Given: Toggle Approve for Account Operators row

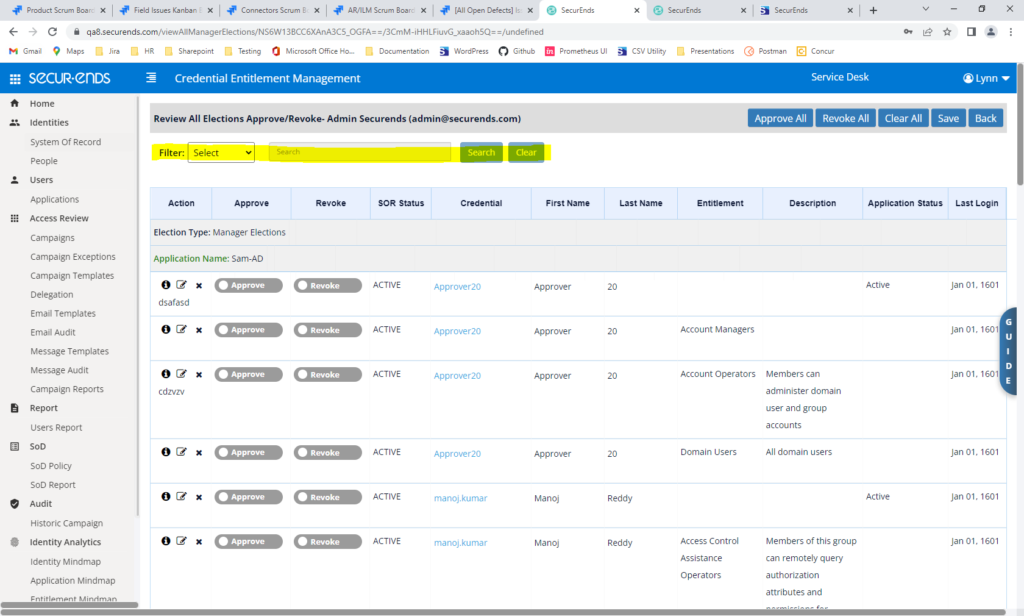Looking at the screenshot, I should pos(248,374).
